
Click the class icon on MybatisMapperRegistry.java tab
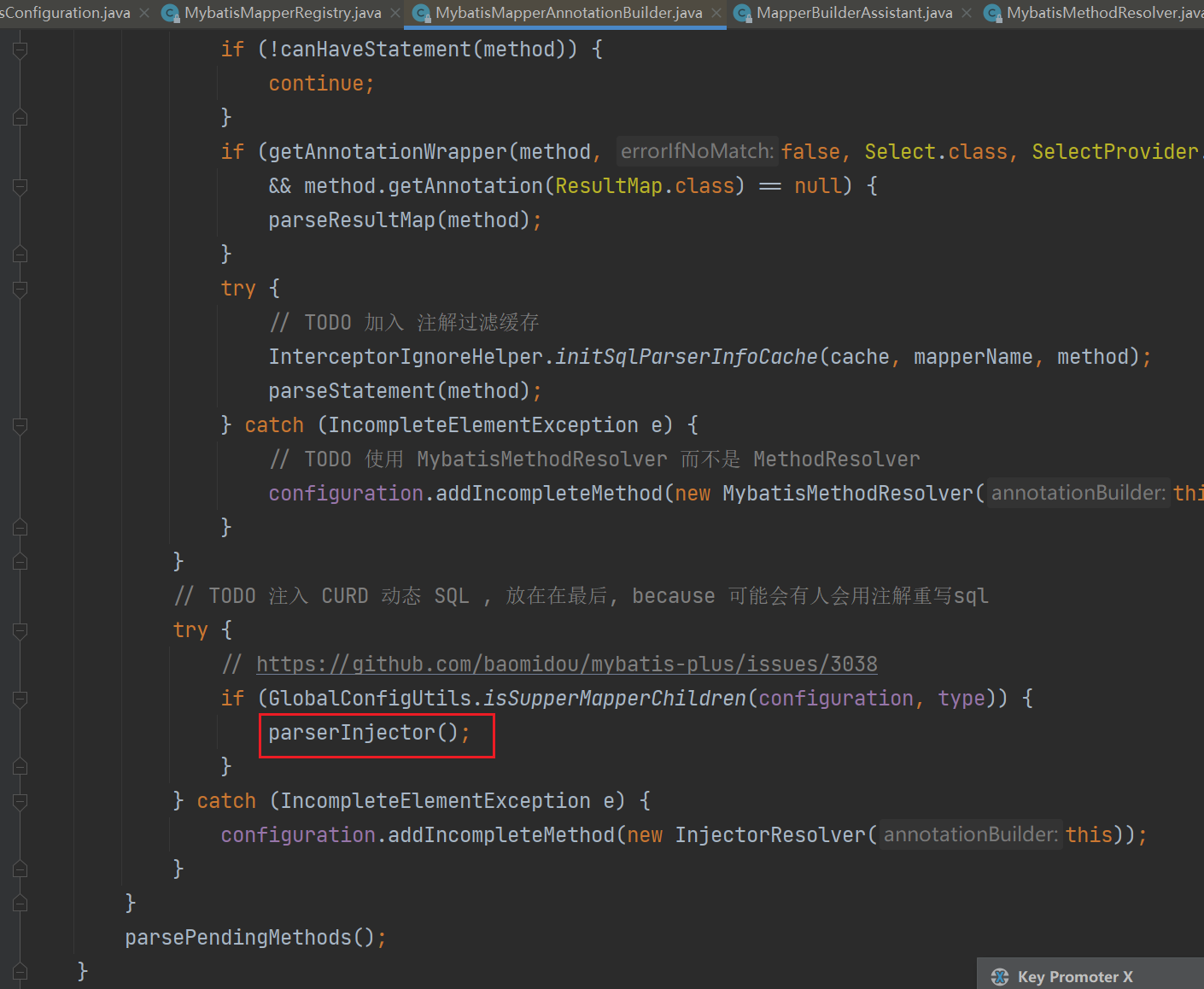[x=171, y=13]
